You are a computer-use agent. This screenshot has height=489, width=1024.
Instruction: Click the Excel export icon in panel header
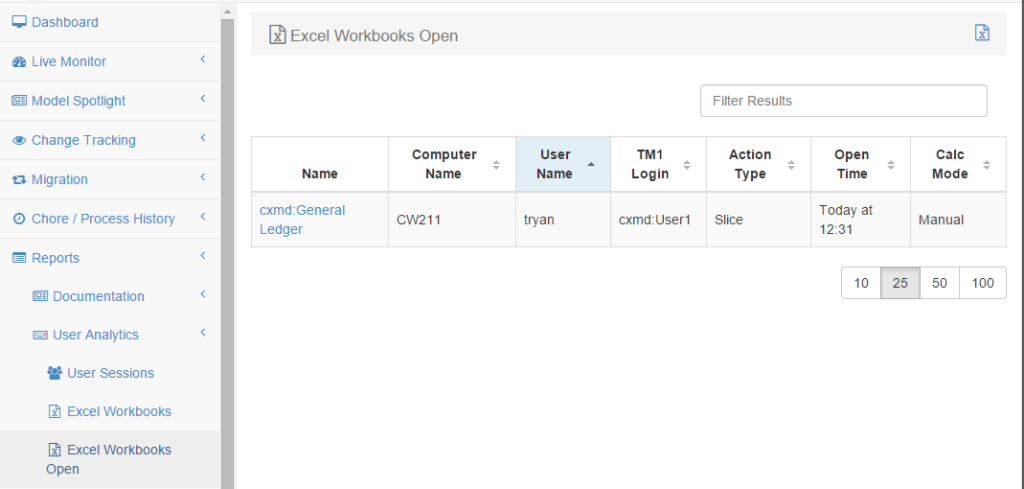click(x=982, y=33)
